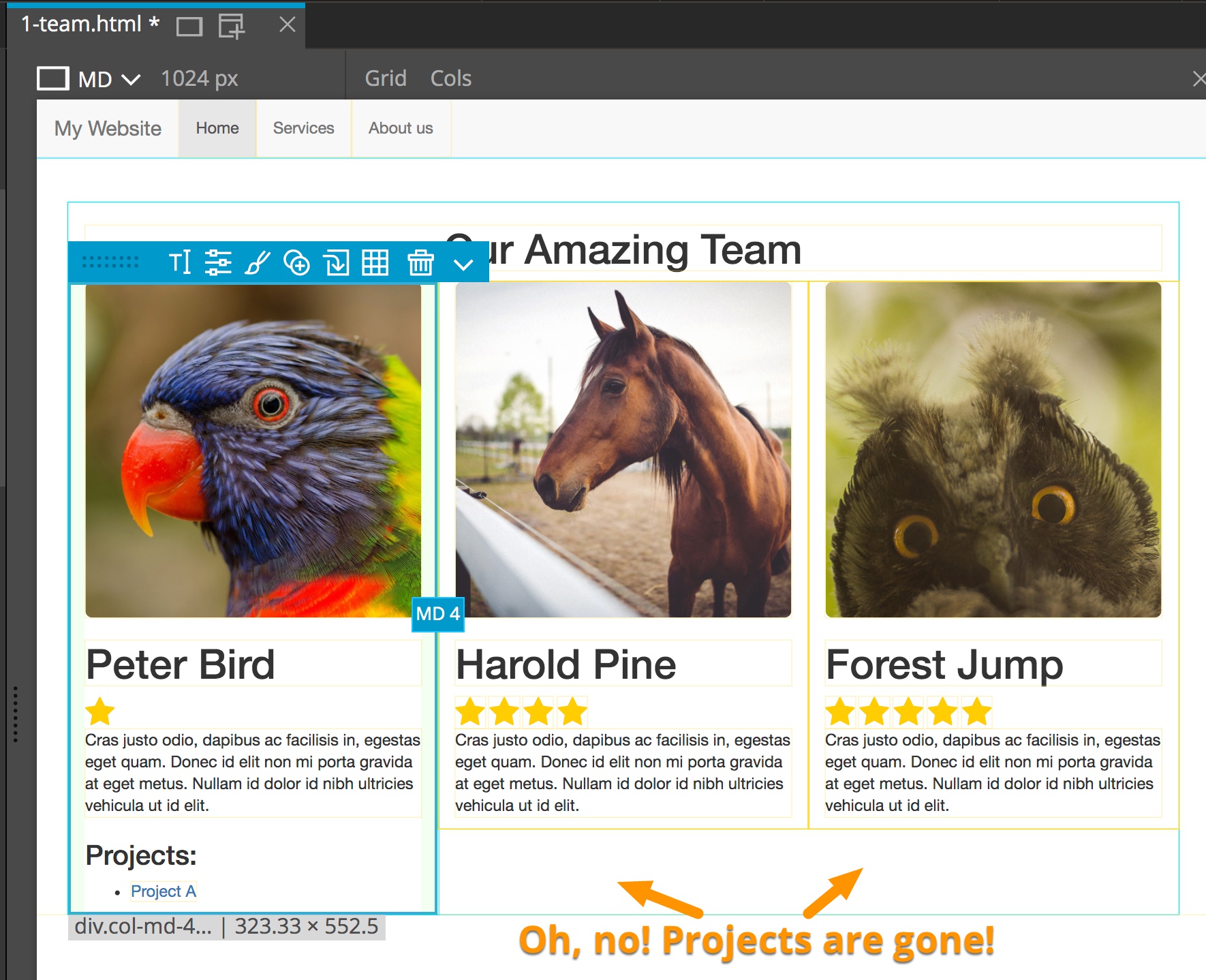1206x980 pixels.
Task: Click single page view icon in tab
Action: click(x=189, y=27)
